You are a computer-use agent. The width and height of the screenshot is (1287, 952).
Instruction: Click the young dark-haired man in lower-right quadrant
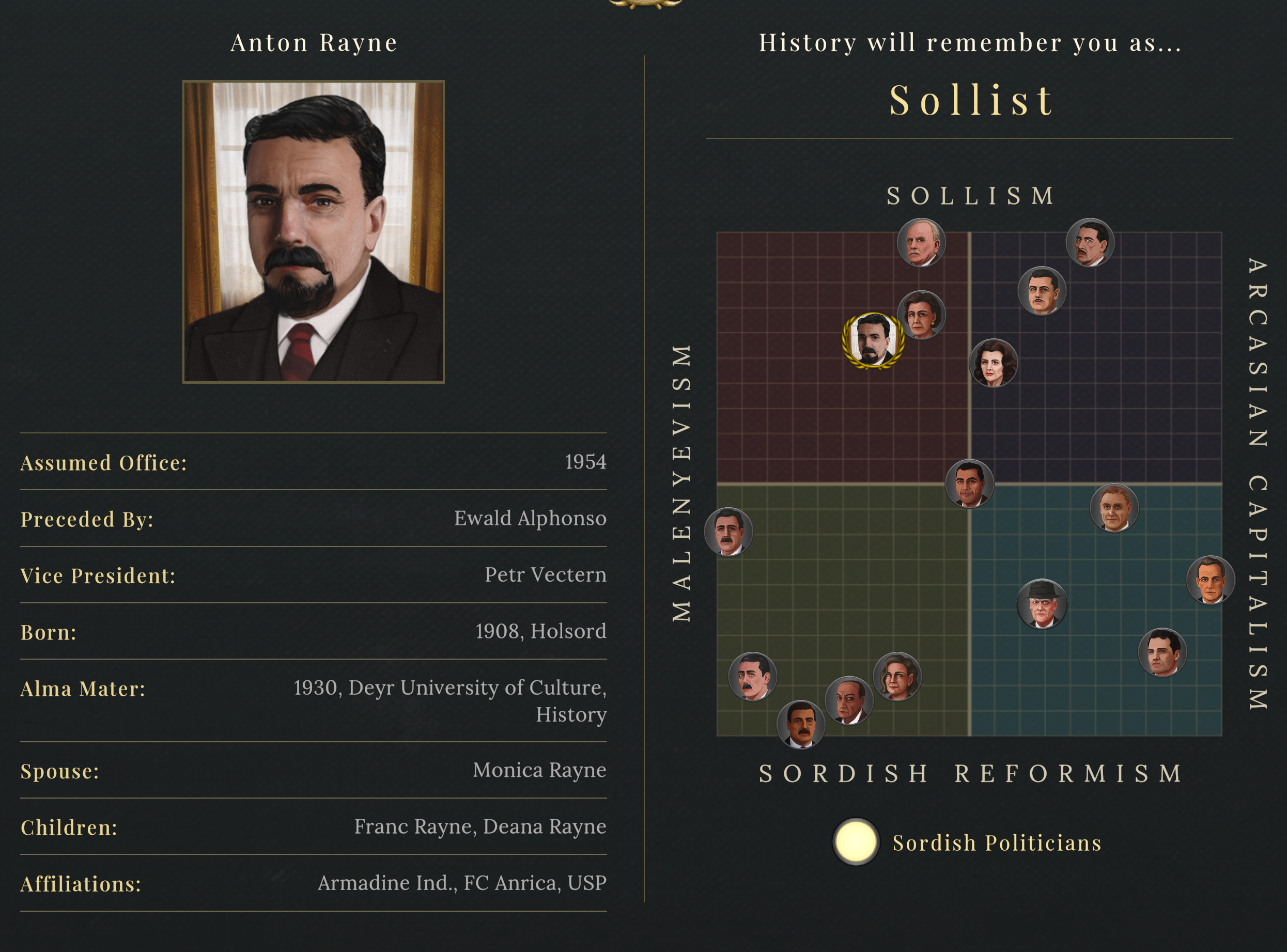click(1162, 652)
